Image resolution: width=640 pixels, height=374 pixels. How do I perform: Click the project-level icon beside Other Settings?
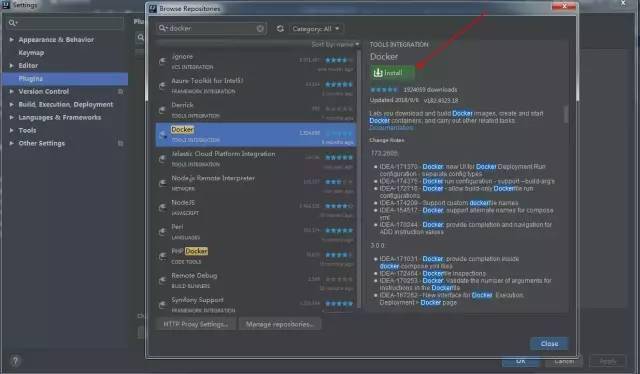click(x=120, y=143)
